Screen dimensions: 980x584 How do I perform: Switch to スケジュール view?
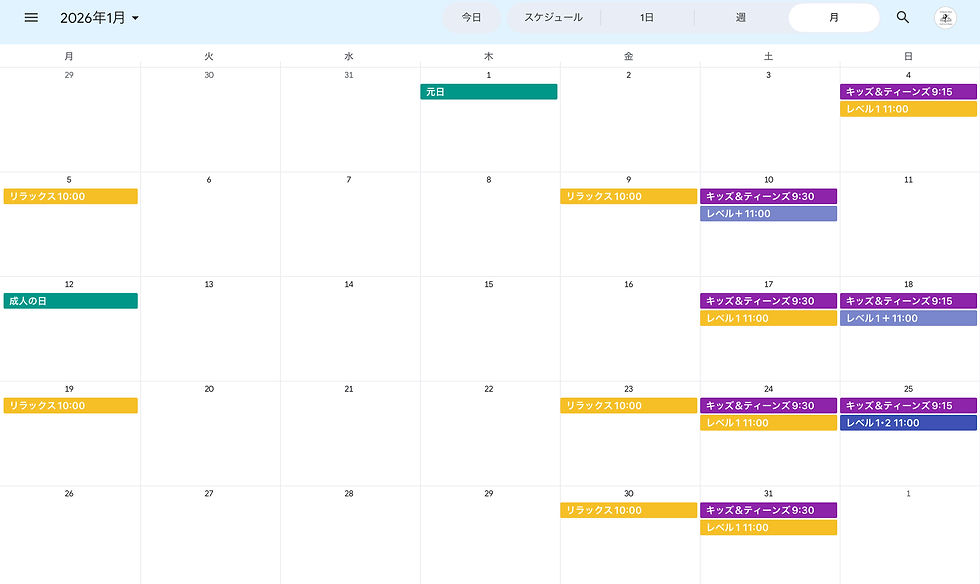pyautogui.click(x=553, y=18)
